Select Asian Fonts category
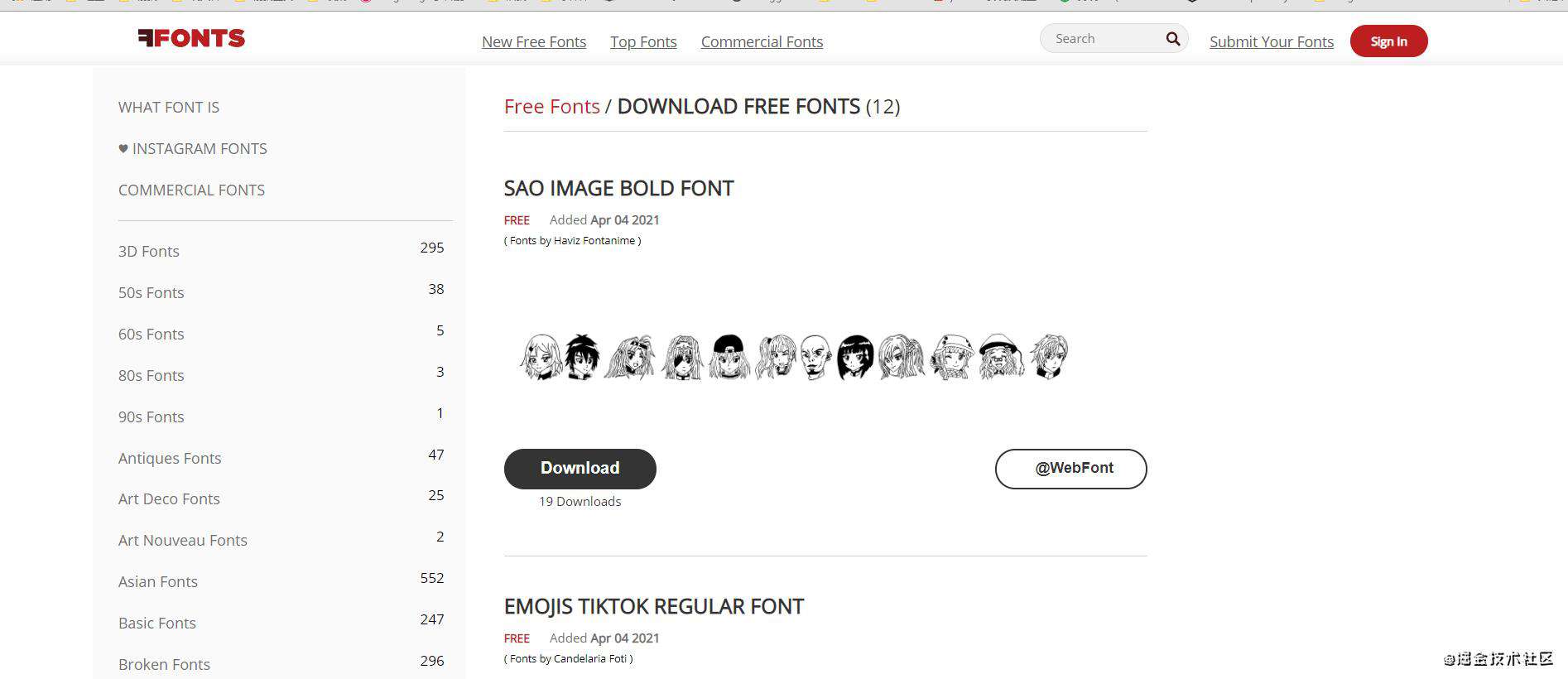 pyautogui.click(x=158, y=582)
